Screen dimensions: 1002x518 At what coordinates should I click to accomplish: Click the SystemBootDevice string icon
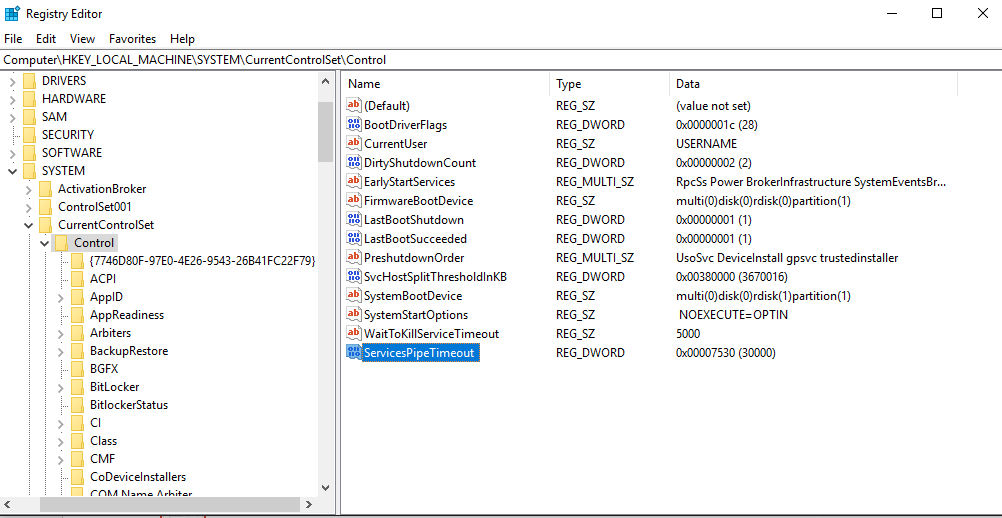(353, 296)
